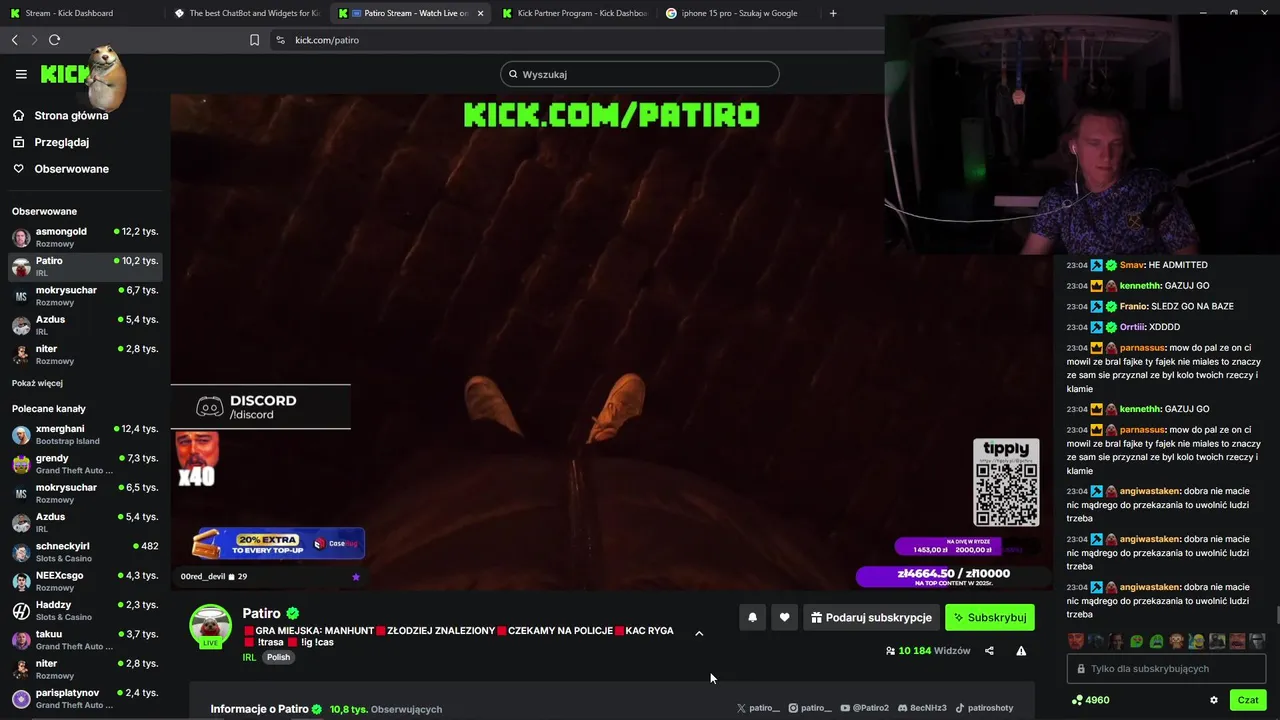
Task: Open parisplatynov recommended channel
Action: [85, 698]
